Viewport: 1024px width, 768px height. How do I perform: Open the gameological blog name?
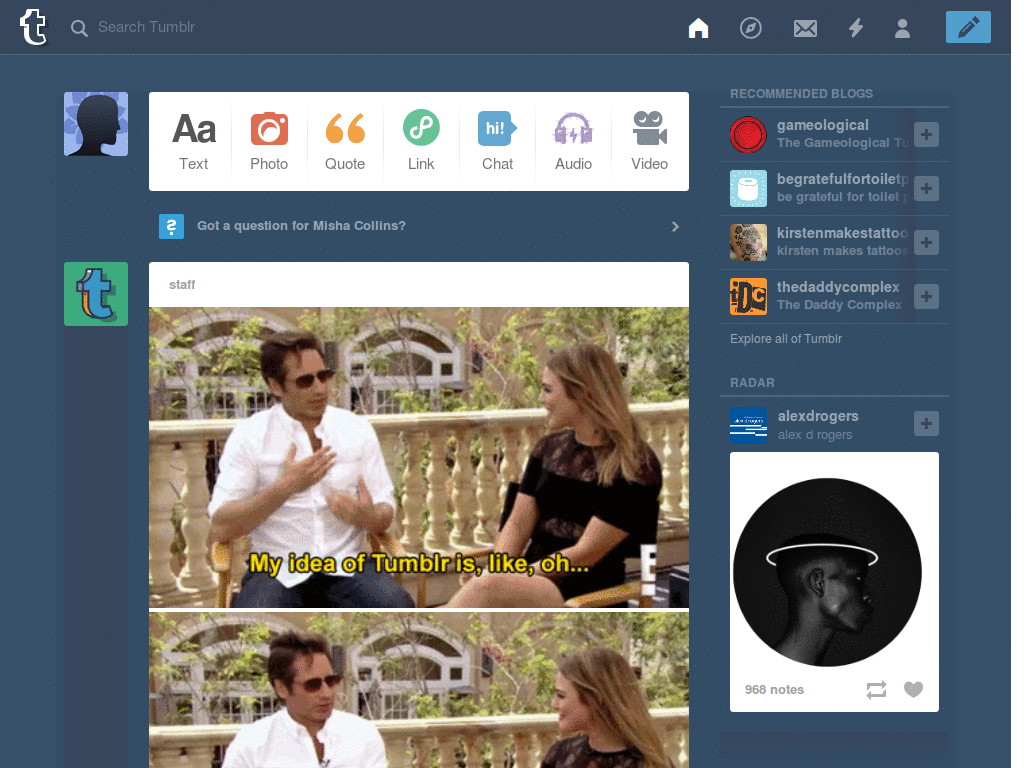pyautogui.click(x=822, y=125)
